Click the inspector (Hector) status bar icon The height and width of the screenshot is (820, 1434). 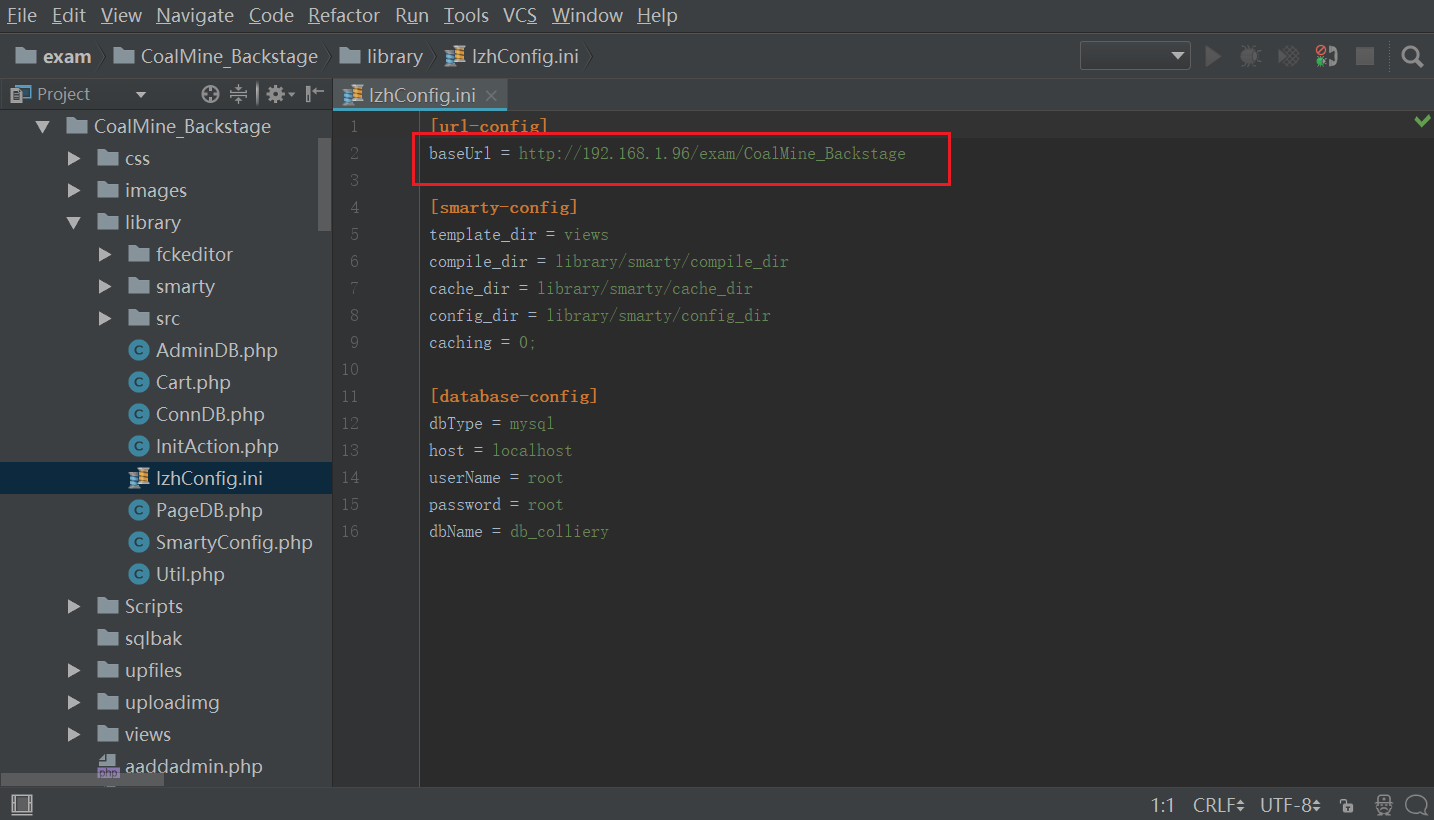coord(1383,805)
